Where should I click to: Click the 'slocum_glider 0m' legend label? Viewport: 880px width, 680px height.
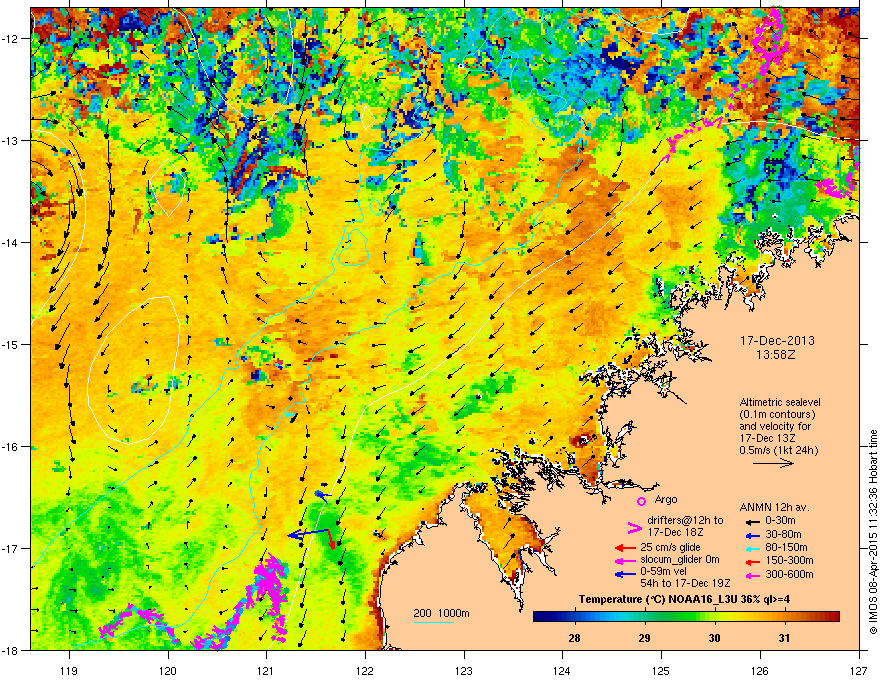click(680, 560)
